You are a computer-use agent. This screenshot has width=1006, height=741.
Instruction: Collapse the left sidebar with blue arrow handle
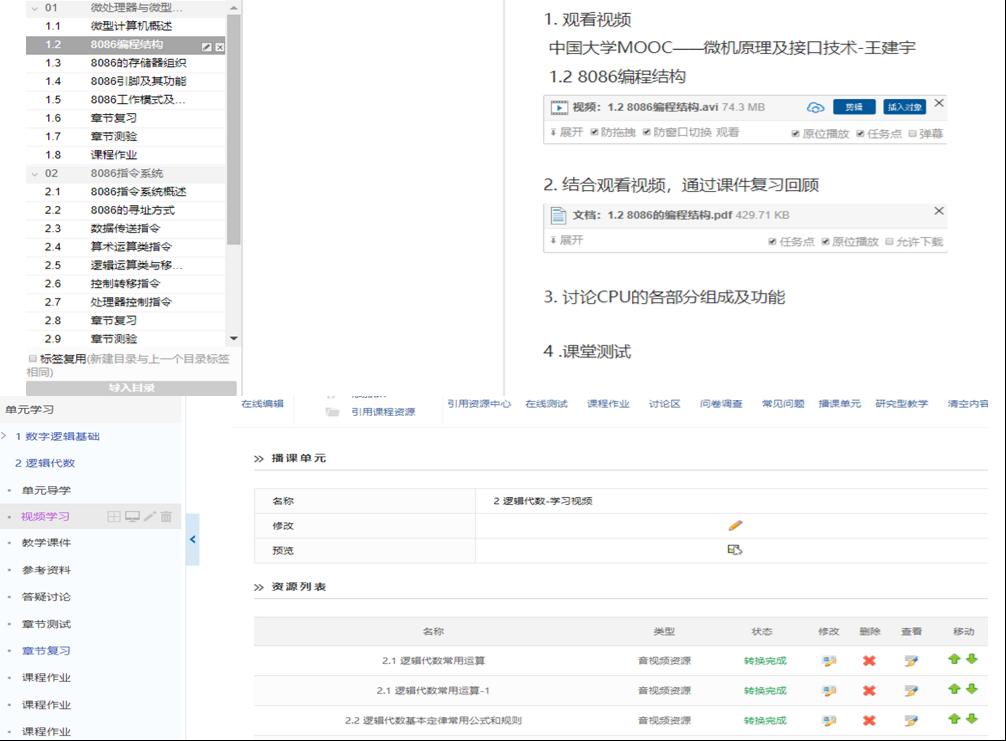(192, 539)
